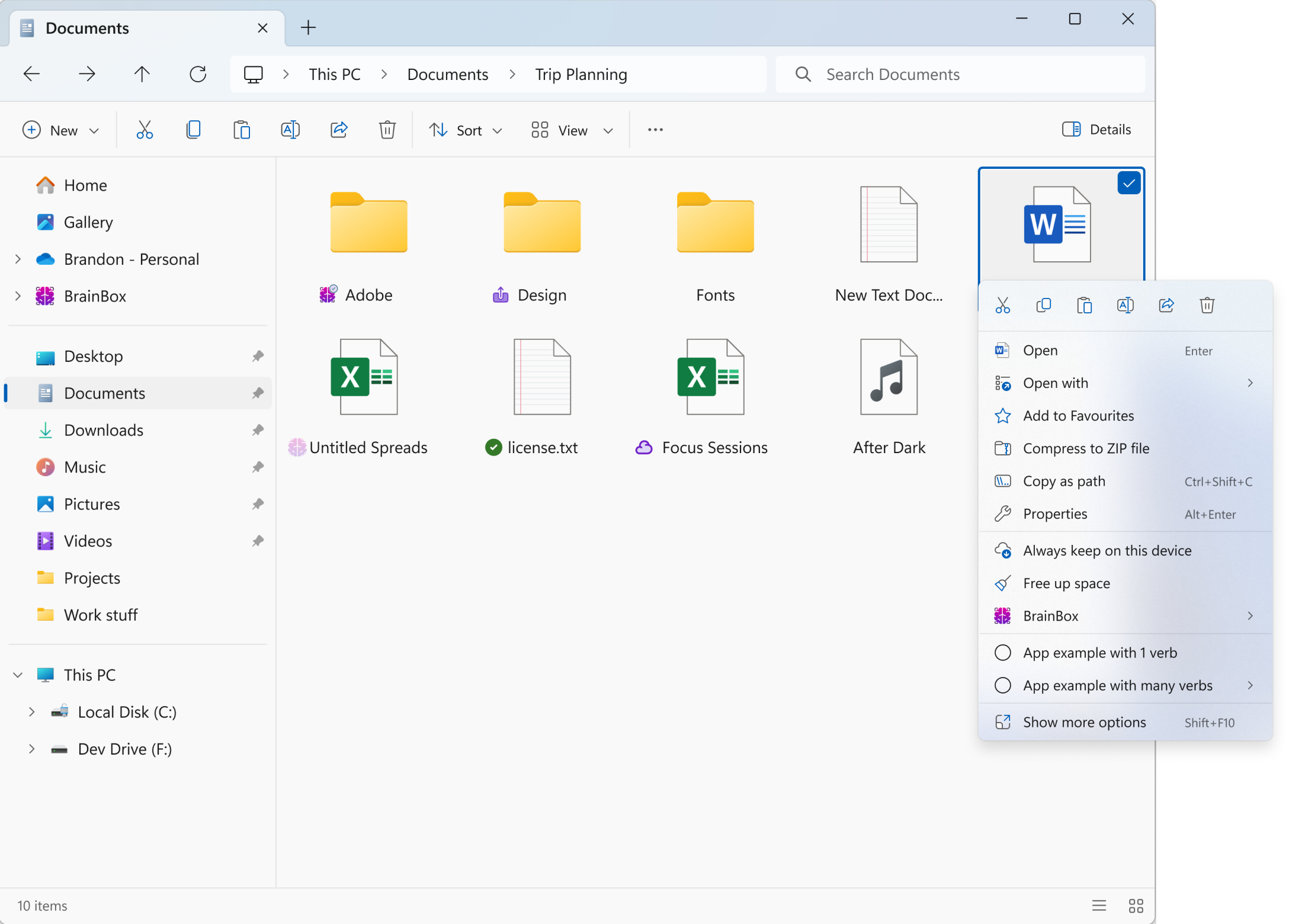This screenshot has width=1289, height=924.
Task: Open the View dropdown
Action: [x=572, y=130]
